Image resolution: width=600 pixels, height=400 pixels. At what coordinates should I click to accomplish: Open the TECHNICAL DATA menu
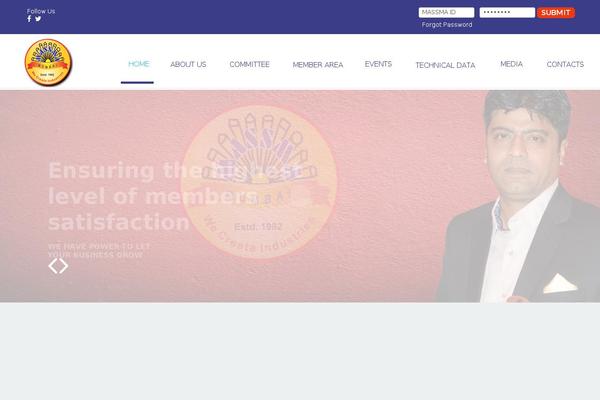pyautogui.click(x=445, y=65)
